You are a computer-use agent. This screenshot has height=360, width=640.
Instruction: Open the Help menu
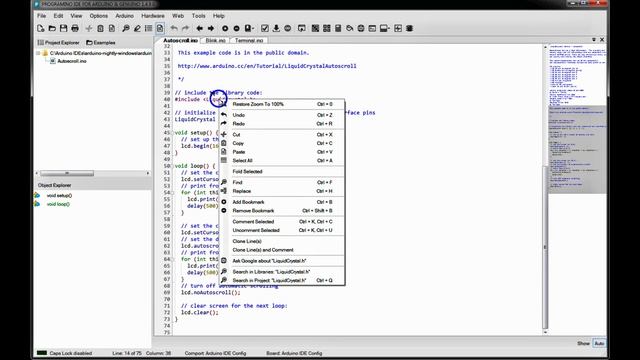pos(218,16)
